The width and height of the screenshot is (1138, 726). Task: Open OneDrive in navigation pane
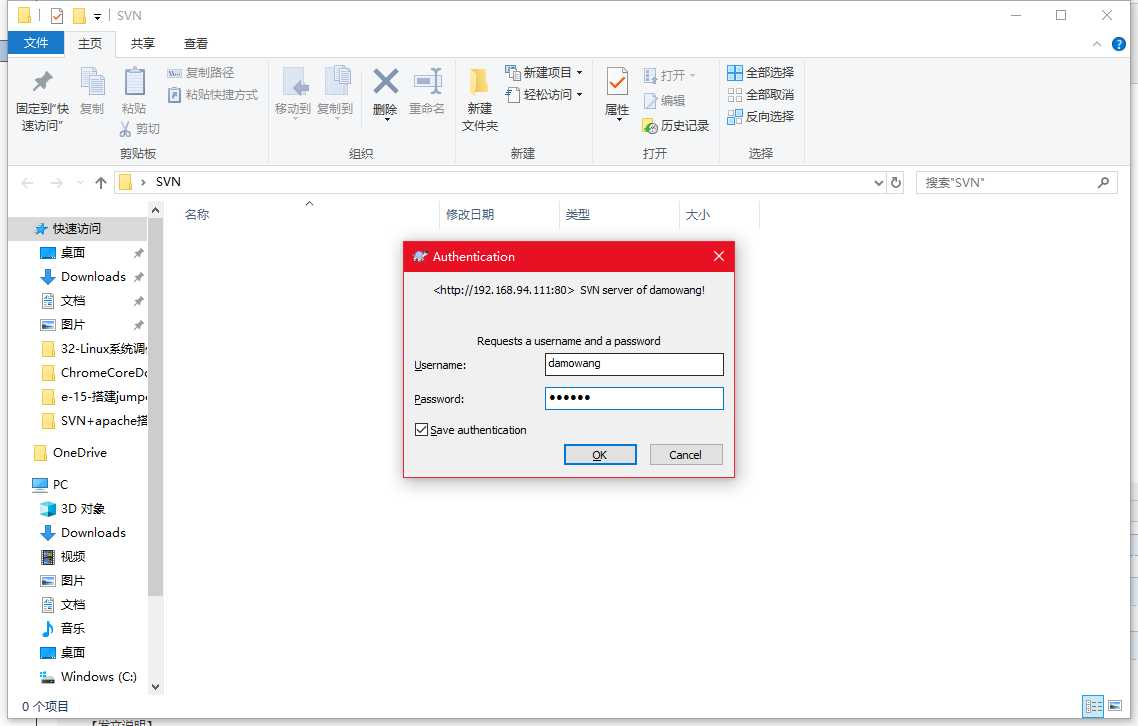(x=78, y=452)
